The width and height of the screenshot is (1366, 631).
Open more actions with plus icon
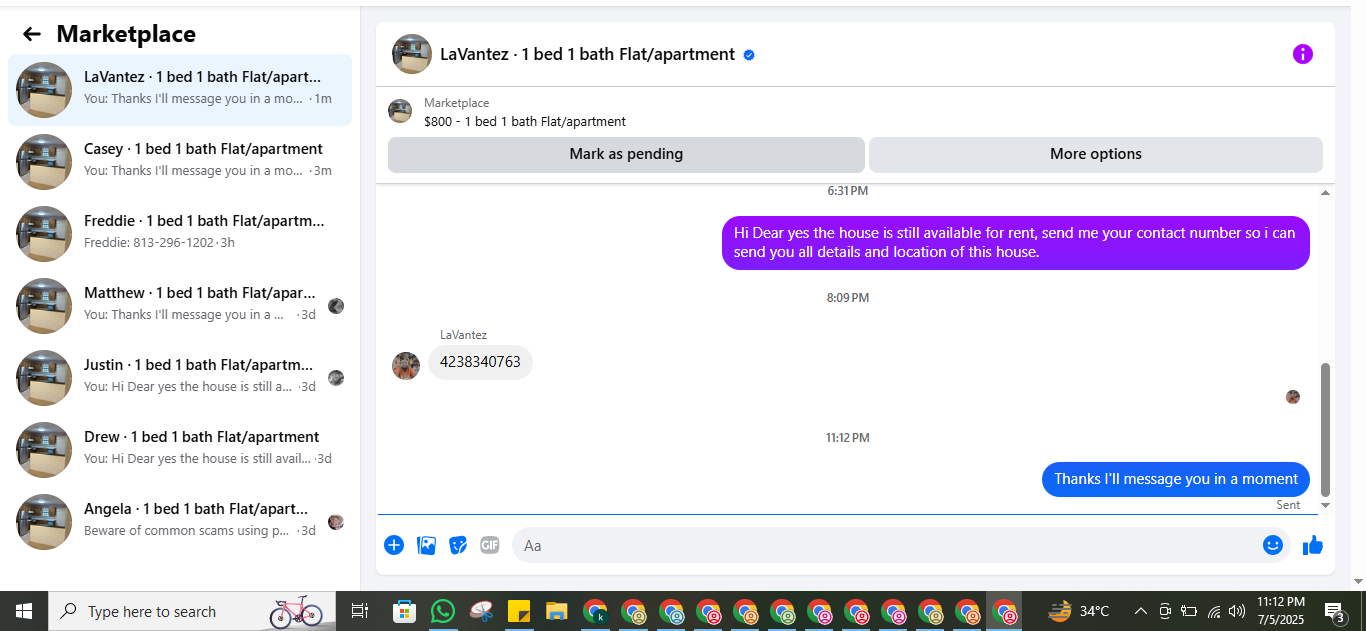coord(394,545)
